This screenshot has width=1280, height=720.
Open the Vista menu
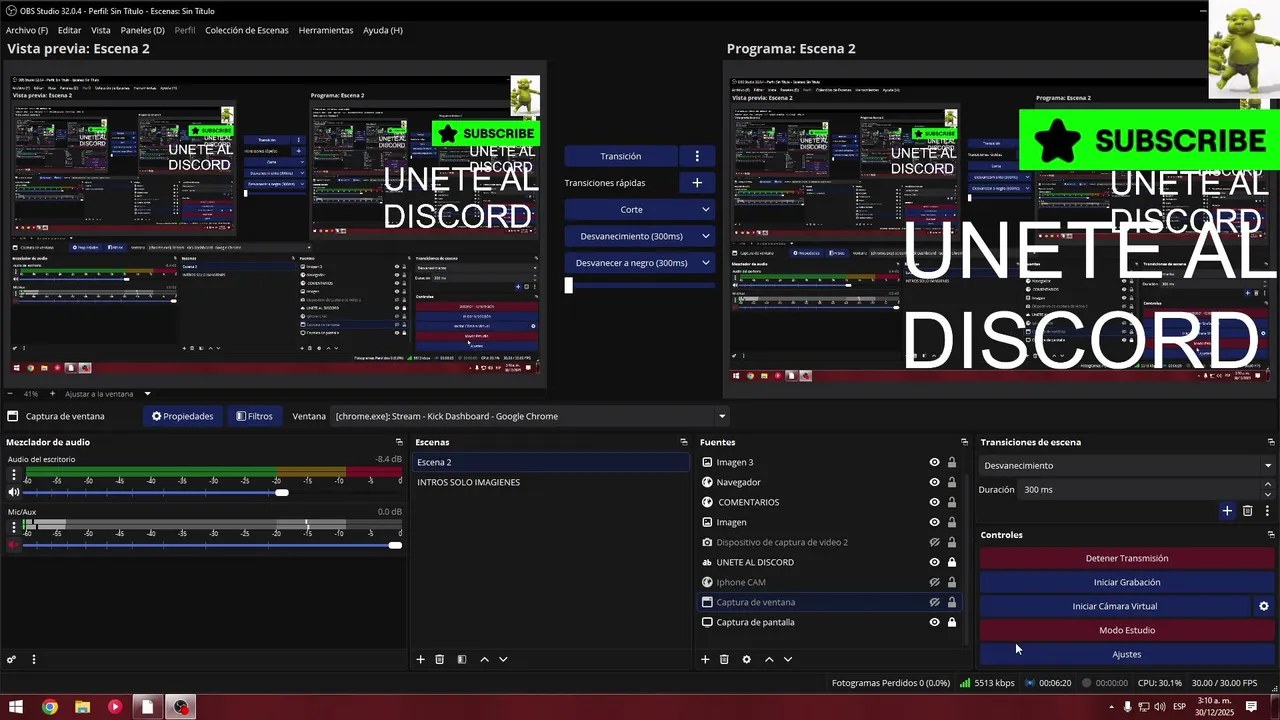coord(101,30)
